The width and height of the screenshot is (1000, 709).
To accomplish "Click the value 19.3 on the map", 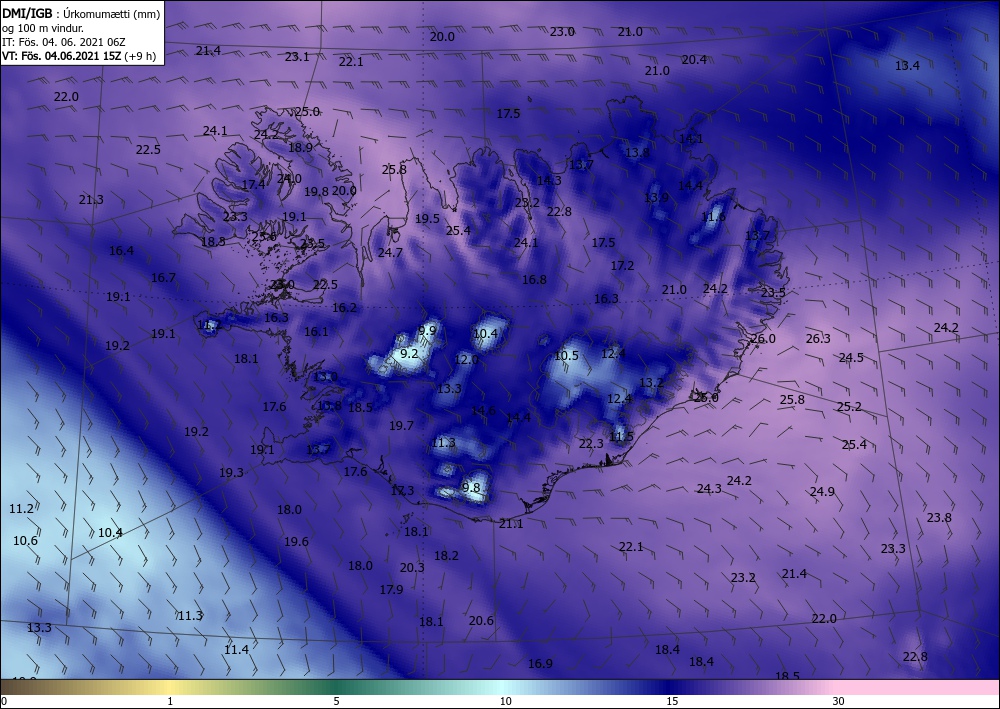I will [x=231, y=472].
